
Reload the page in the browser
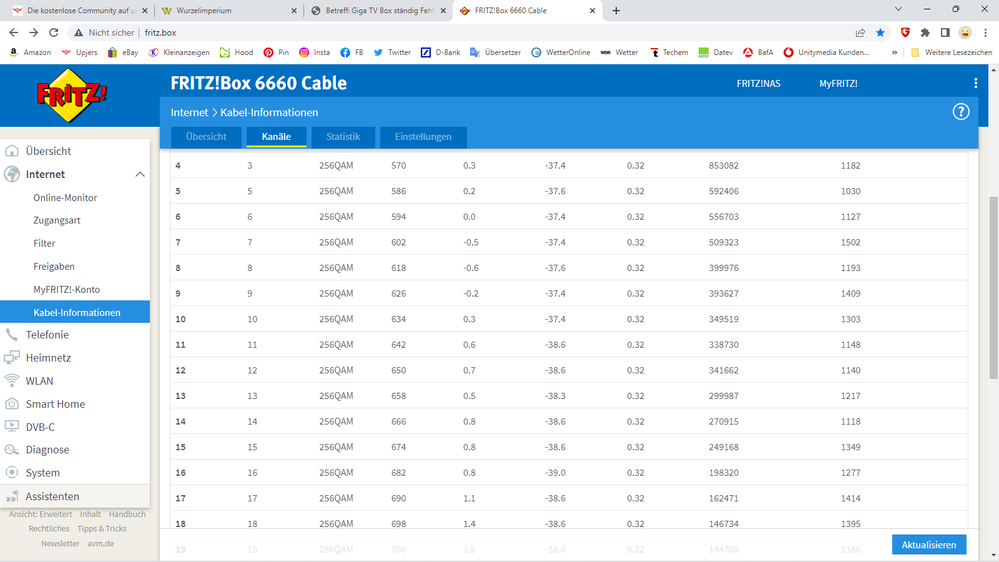coord(54,32)
